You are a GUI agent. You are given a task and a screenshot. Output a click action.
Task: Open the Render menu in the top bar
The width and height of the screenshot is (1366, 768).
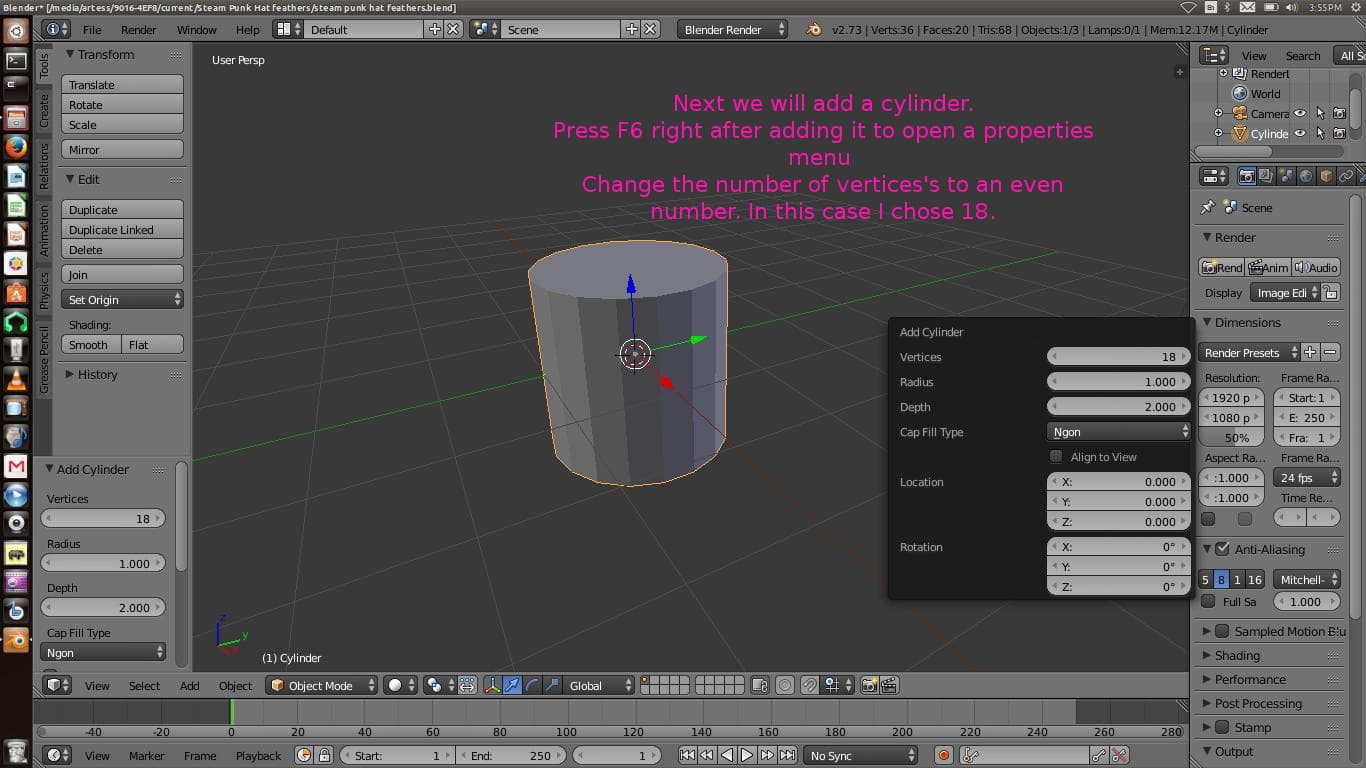coord(139,29)
